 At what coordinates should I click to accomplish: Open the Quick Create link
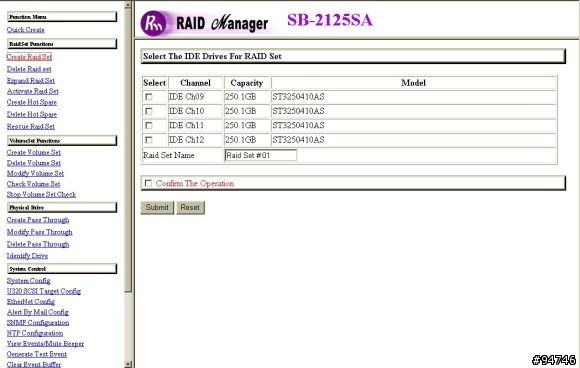click(26, 30)
